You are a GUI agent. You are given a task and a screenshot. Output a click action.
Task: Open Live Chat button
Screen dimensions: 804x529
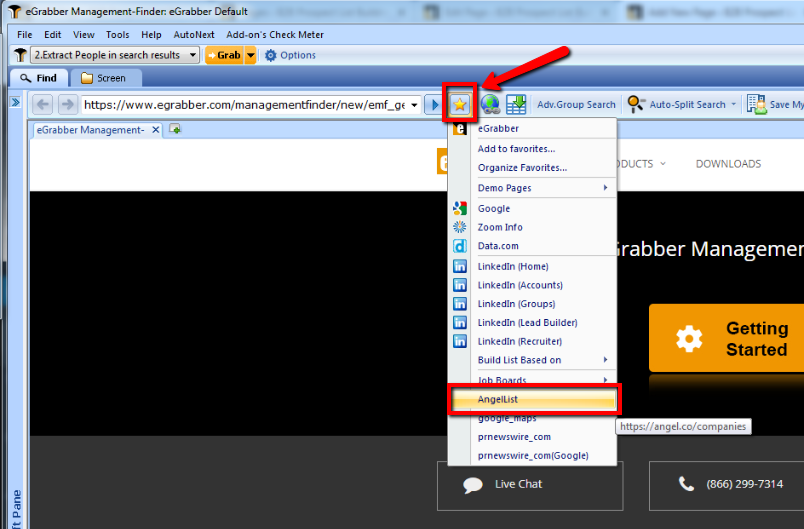pyautogui.click(x=530, y=484)
